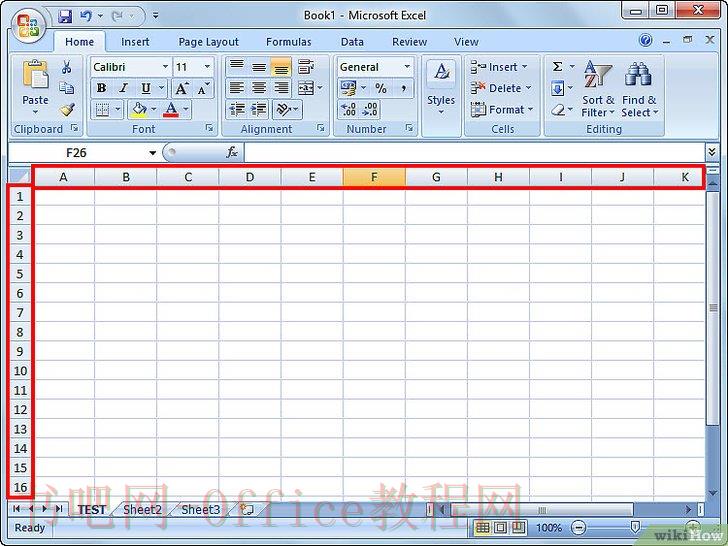This screenshot has width=728, height=546.
Task: Save the workbook from Quick Access toolbar
Action: pos(65,16)
